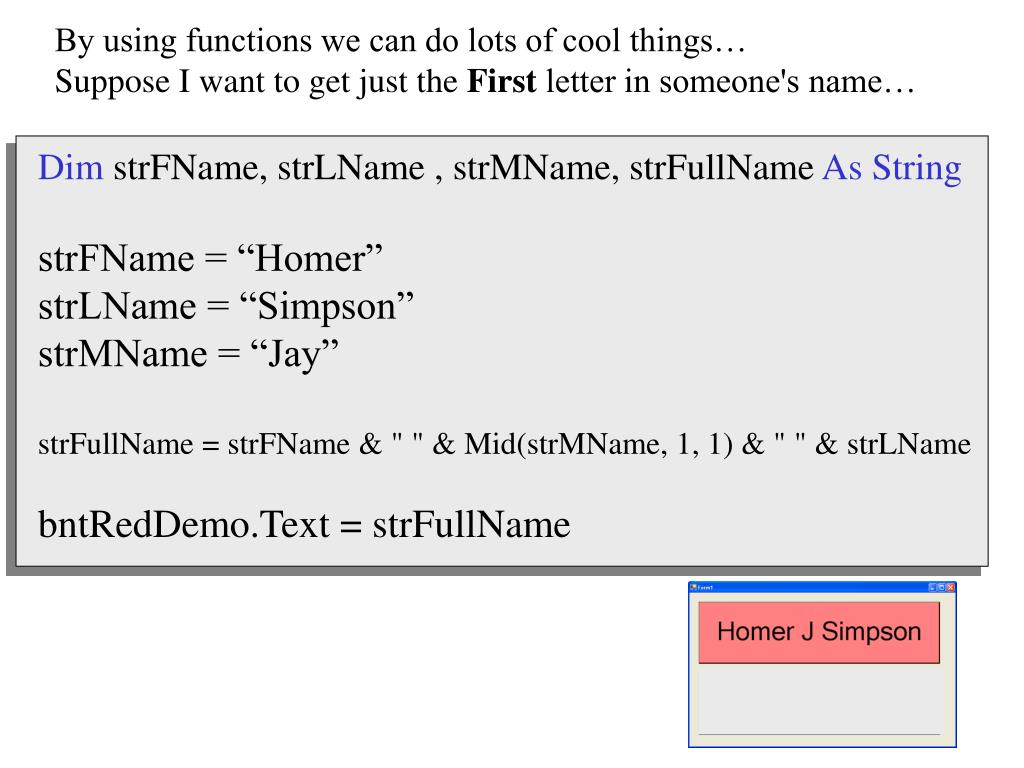Click the line strLName = “Simpson”
The height and width of the screenshot is (768, 1024).
226,306
